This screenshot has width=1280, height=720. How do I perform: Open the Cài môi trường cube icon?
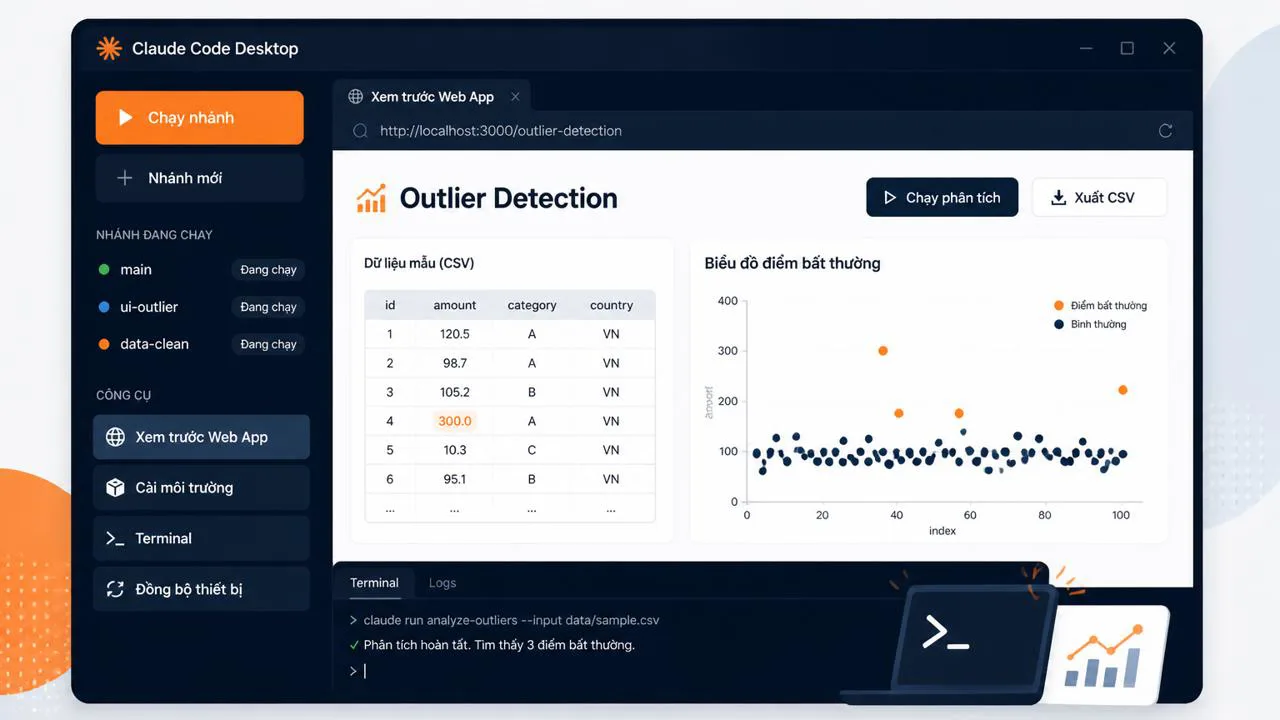pos(116,488)
